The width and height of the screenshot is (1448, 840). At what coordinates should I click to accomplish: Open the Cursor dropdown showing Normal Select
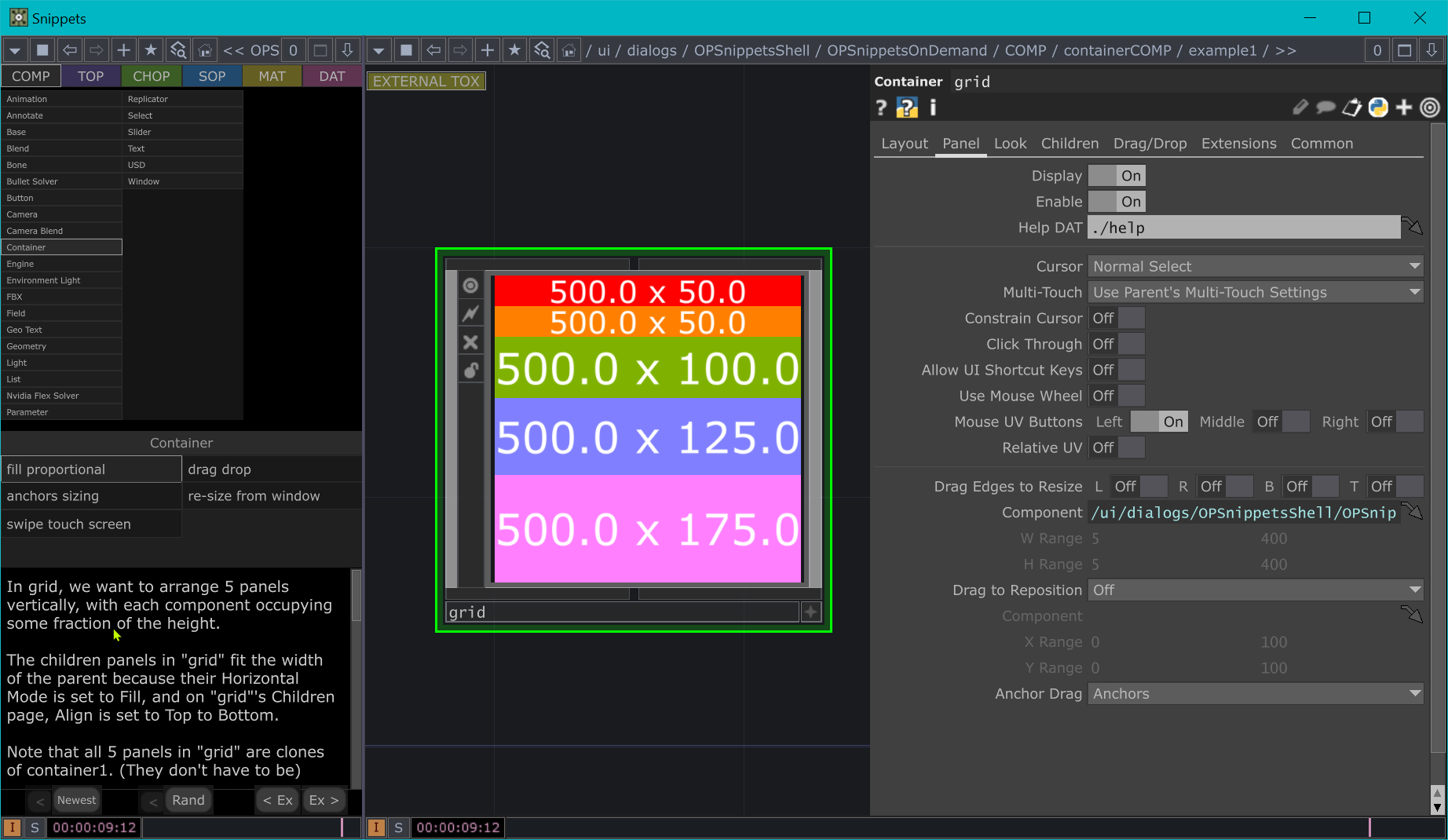tap(1255, 267)
